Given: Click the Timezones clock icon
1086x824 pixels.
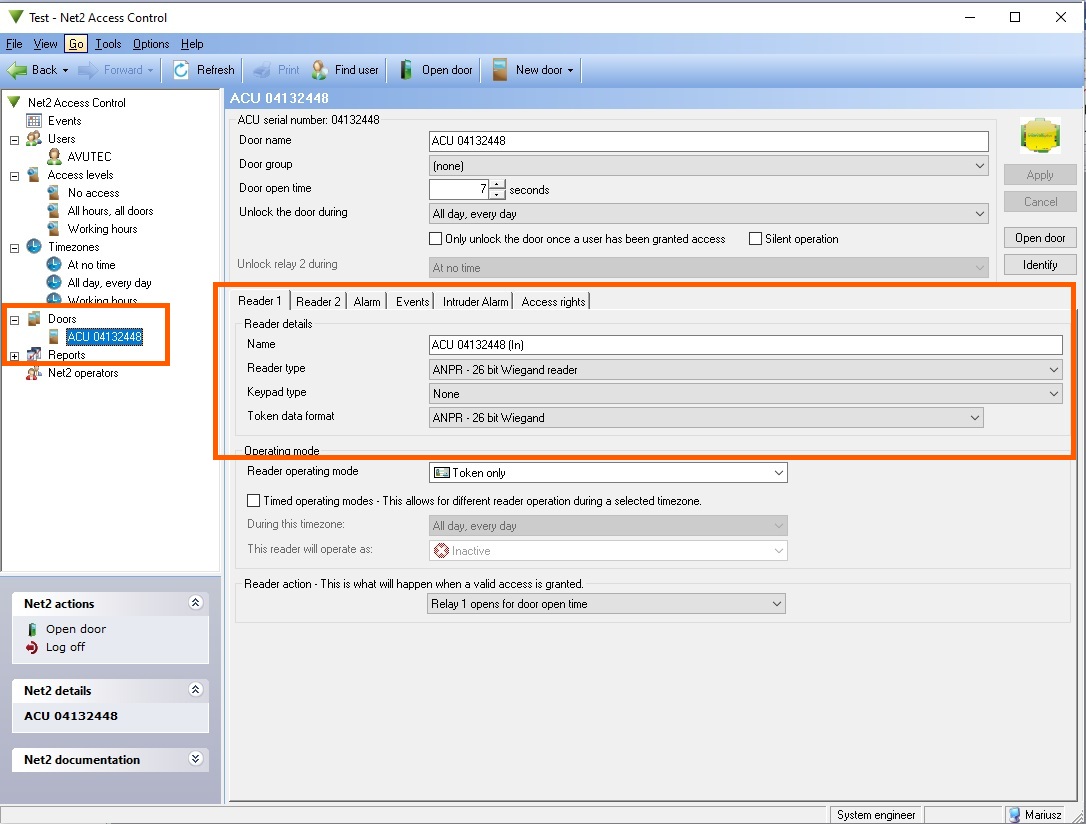Looking at the screenshot, I should 34,247.
